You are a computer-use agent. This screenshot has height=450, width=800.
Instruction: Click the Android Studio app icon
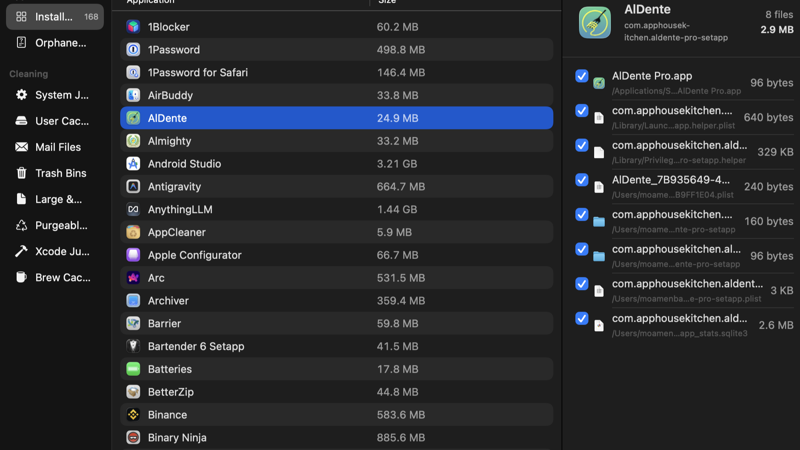(133, 164)
